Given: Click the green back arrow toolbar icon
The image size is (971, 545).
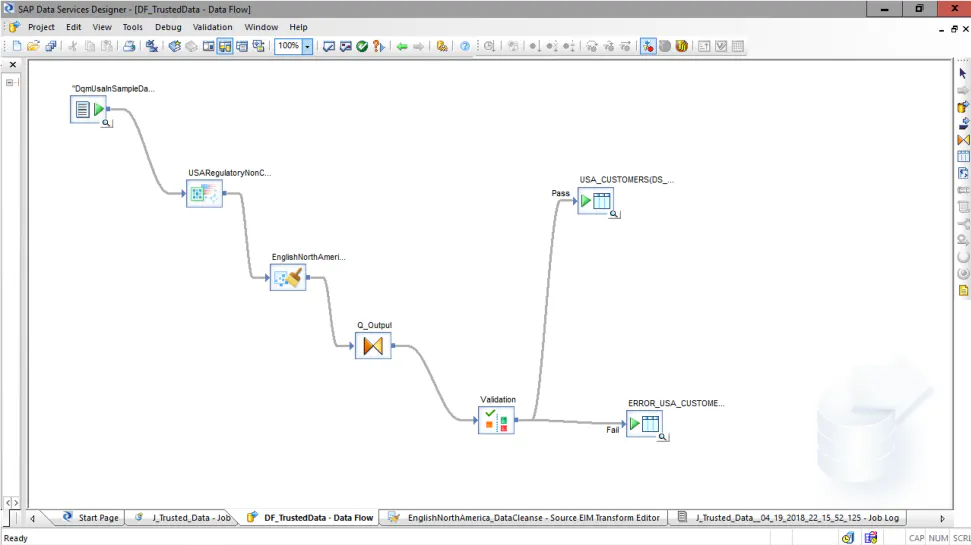Looking at the screenshot, I should 402,46.
